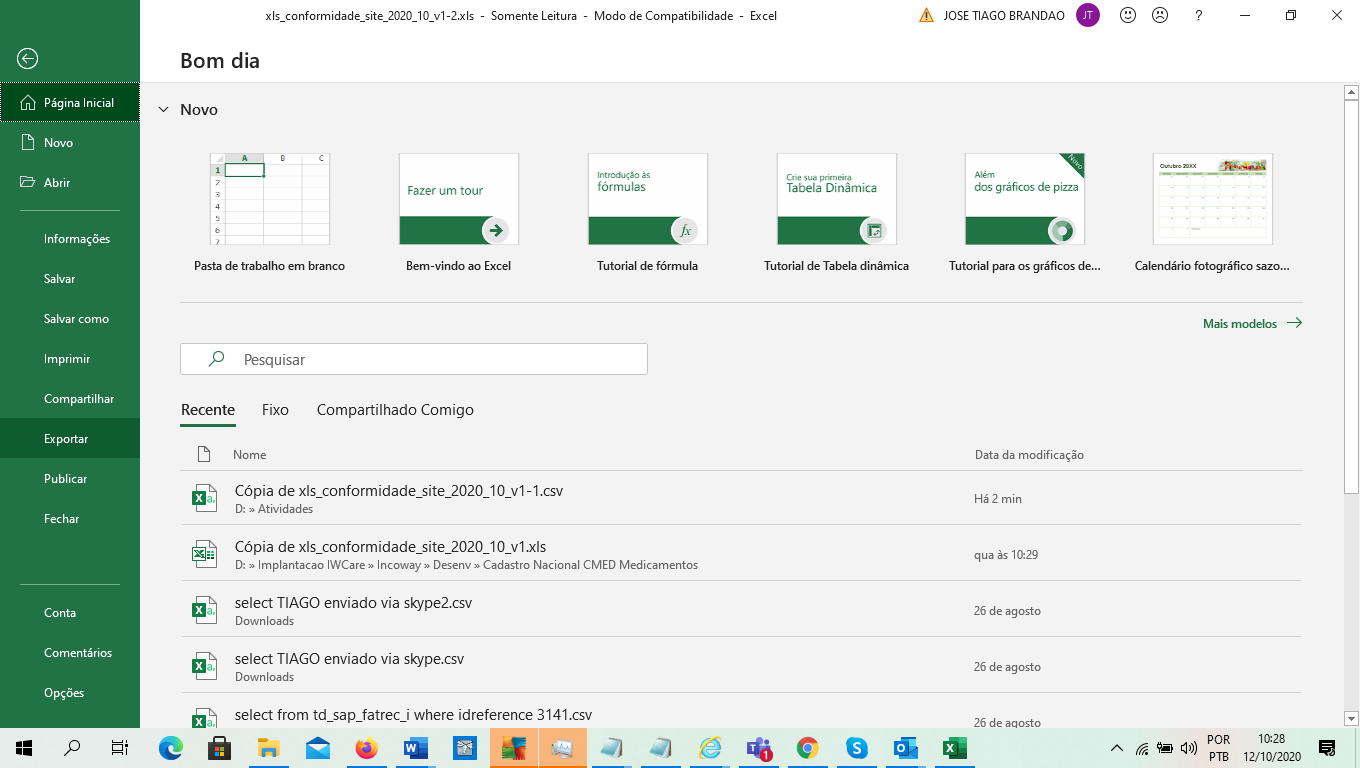Switch to the Fixo tab
The width and height of the screenshot is (1360, 768).
pyautogui.click(x=275, y=410)
